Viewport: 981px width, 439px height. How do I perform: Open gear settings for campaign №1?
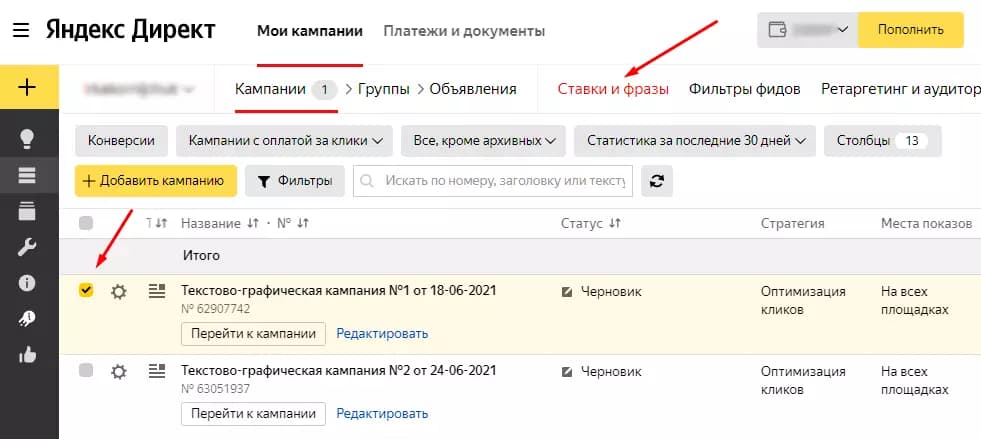118,292
